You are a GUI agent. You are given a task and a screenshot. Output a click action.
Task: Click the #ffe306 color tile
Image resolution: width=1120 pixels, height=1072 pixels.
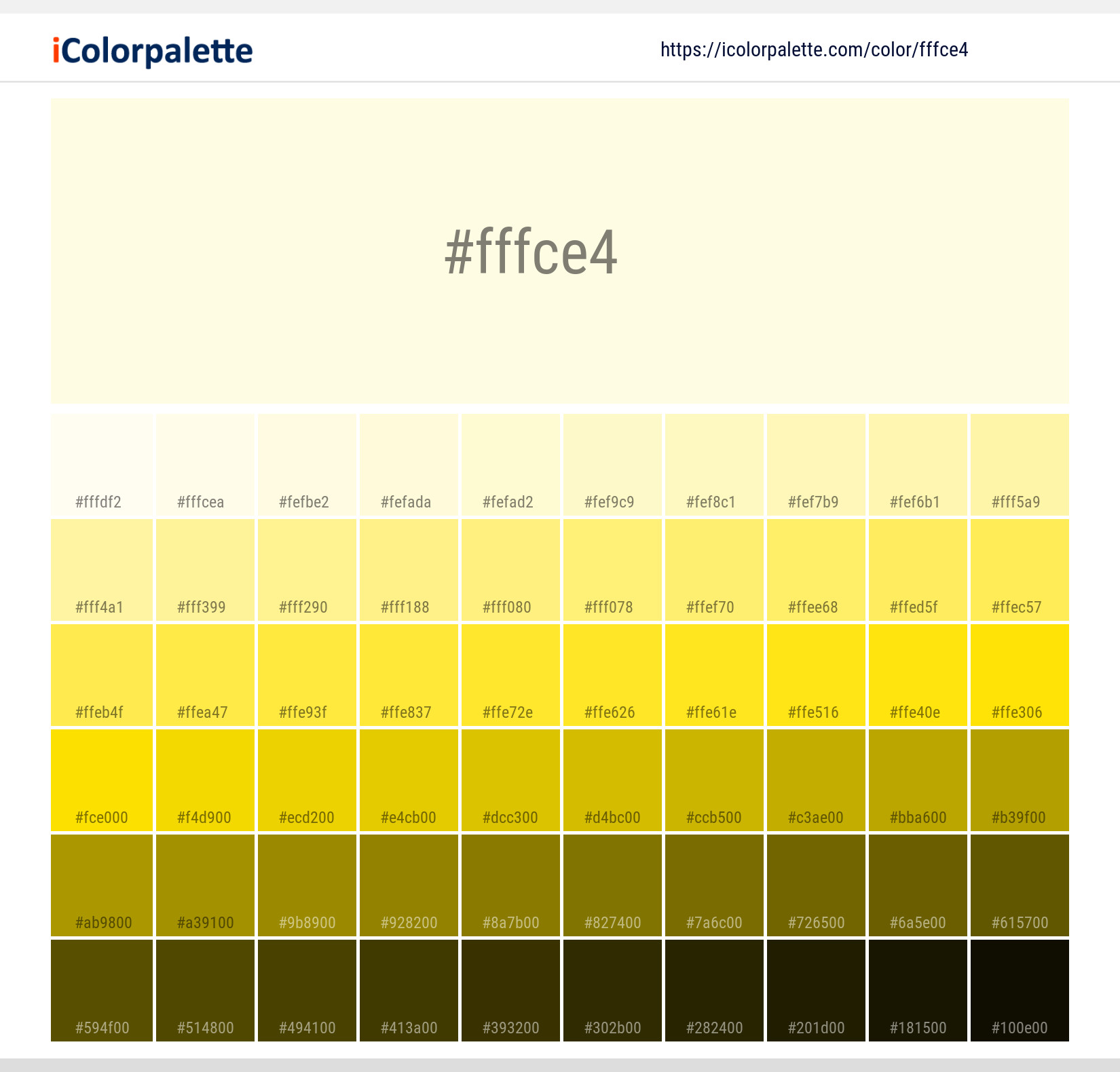[x=1020, y=675]
